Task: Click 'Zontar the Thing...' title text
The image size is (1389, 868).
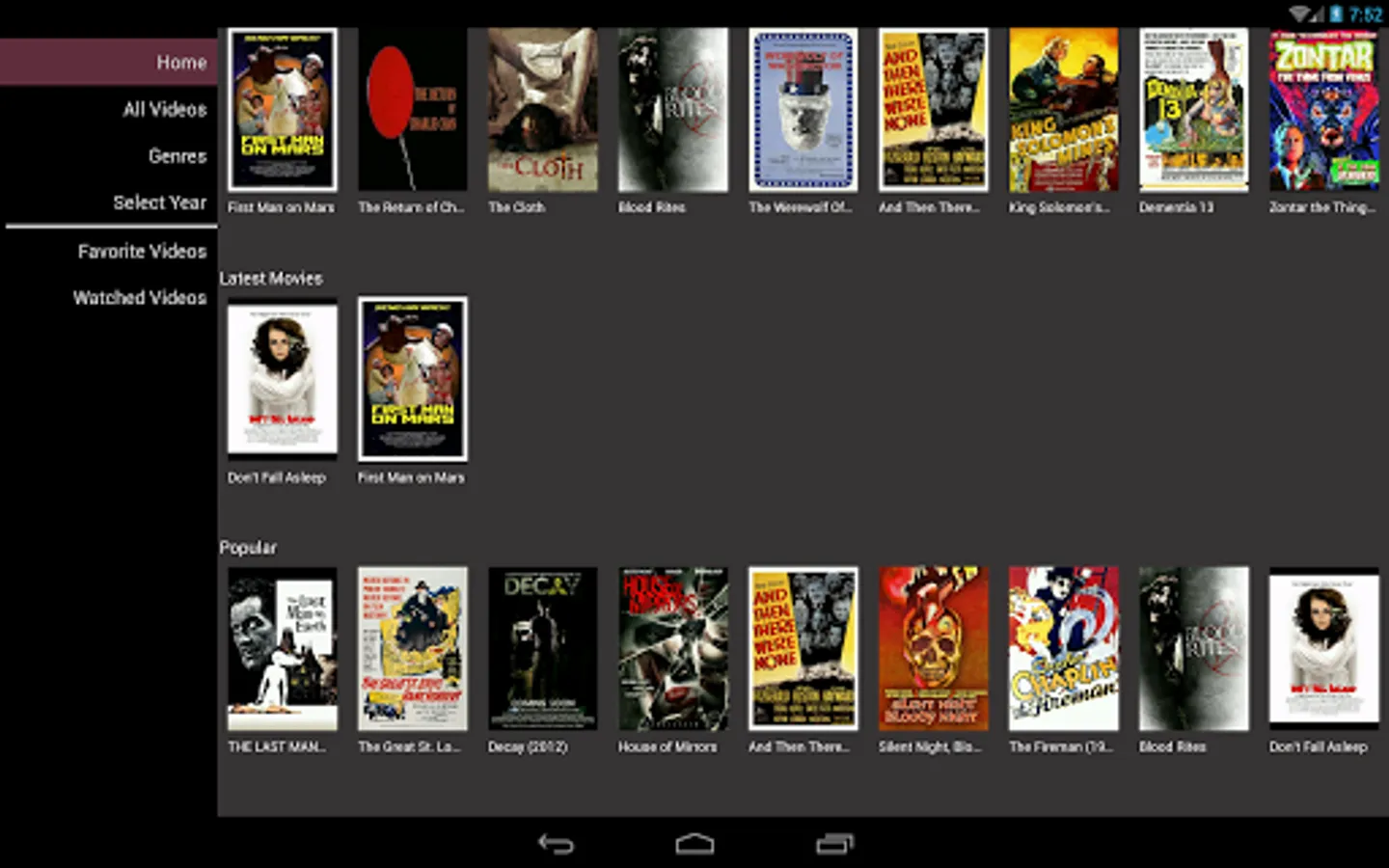Action: (x=1321, y=207)
